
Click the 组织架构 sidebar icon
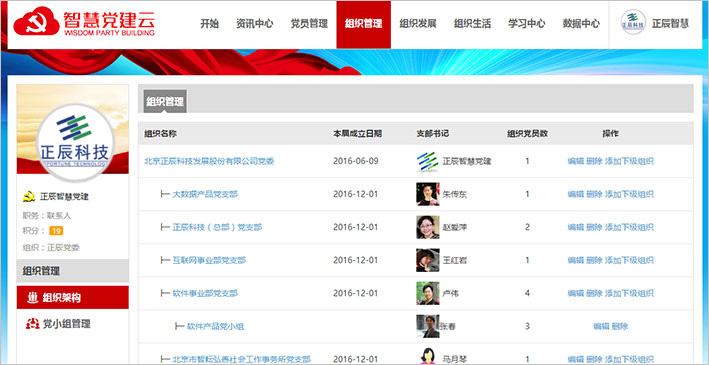(32, 298)
